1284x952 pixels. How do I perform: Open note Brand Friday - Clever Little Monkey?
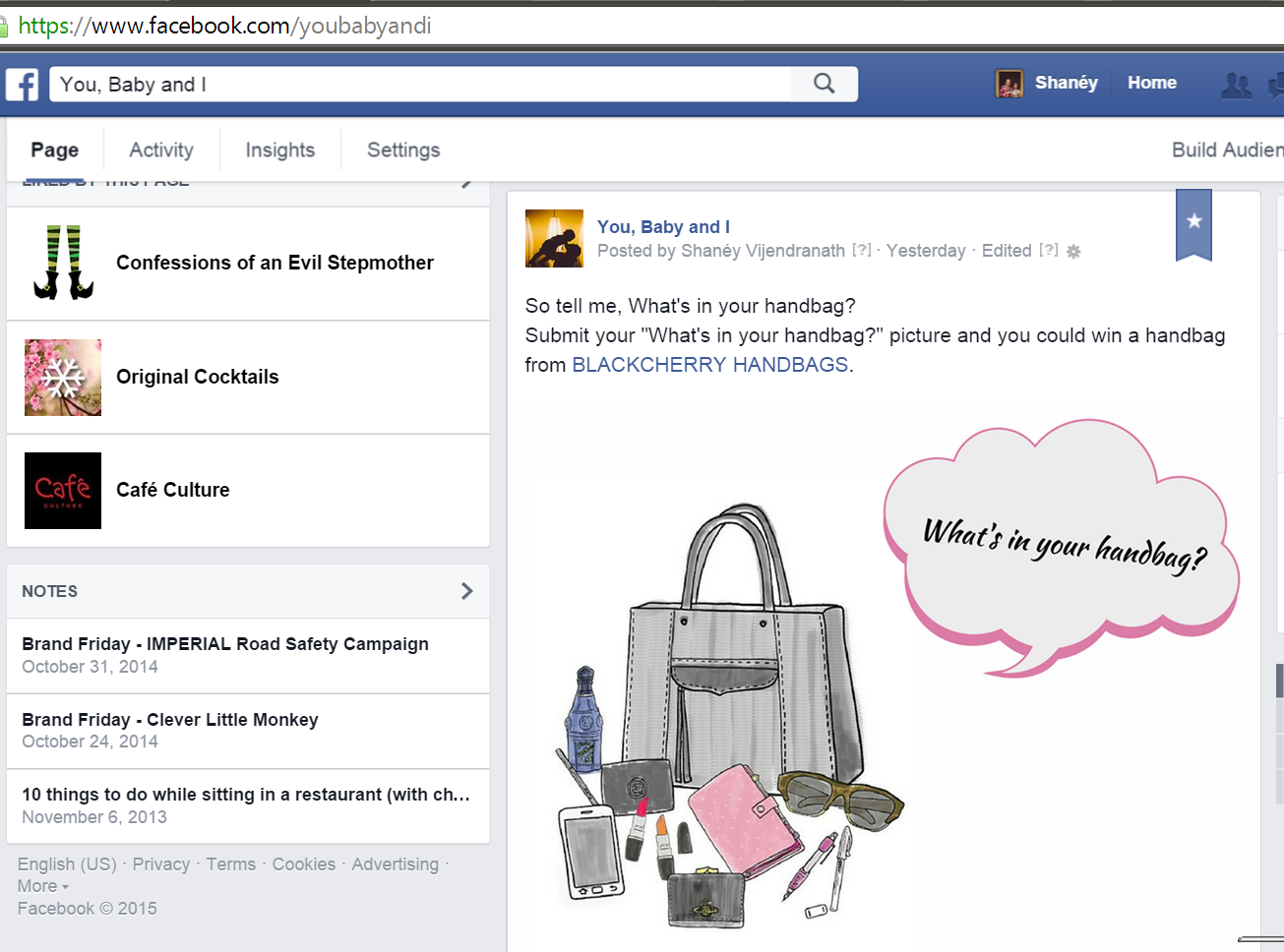pyautogui.click(x=170, y=720)
